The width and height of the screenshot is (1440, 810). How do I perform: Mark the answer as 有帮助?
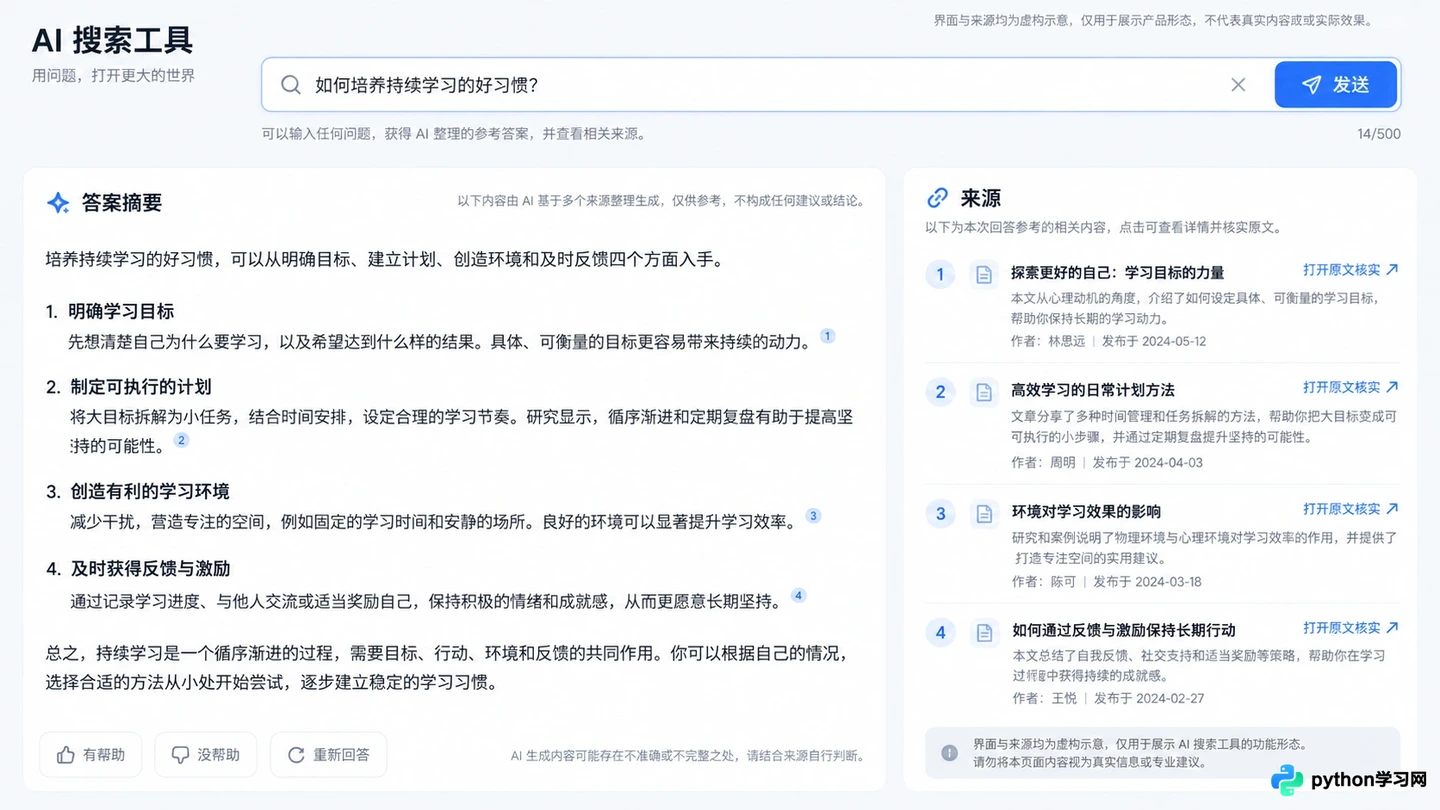pos(91,755)
